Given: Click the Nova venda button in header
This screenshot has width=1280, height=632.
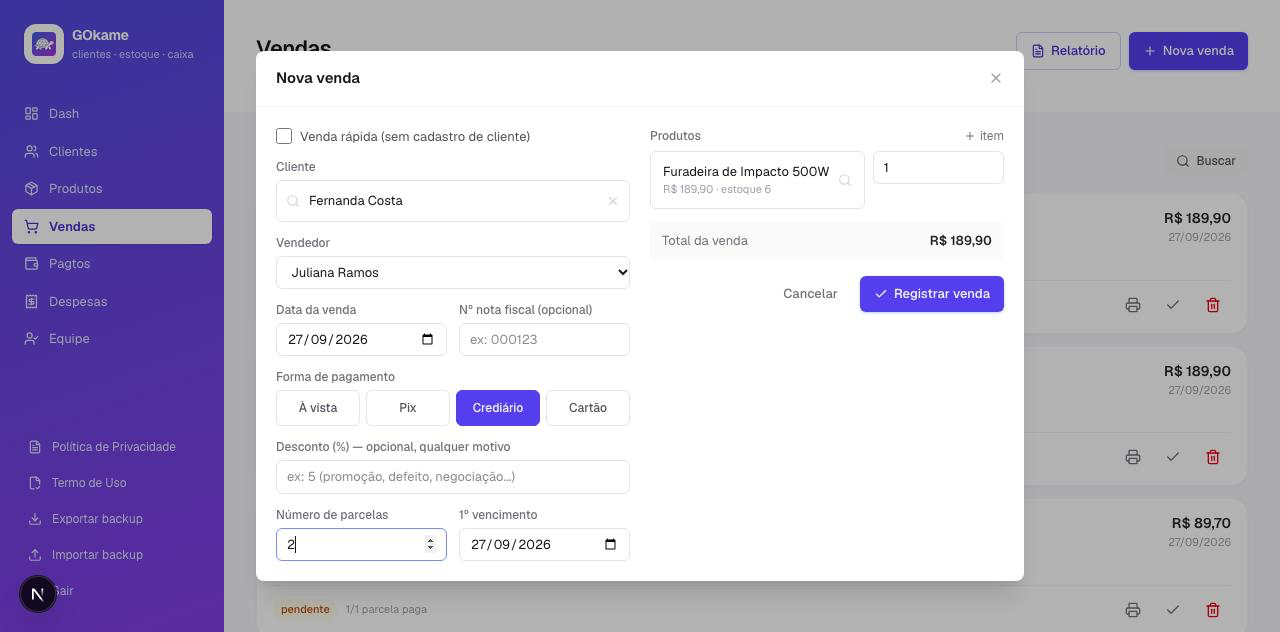Looking at the screenshot, I should pyautogui.click(x=1188, y=51).
